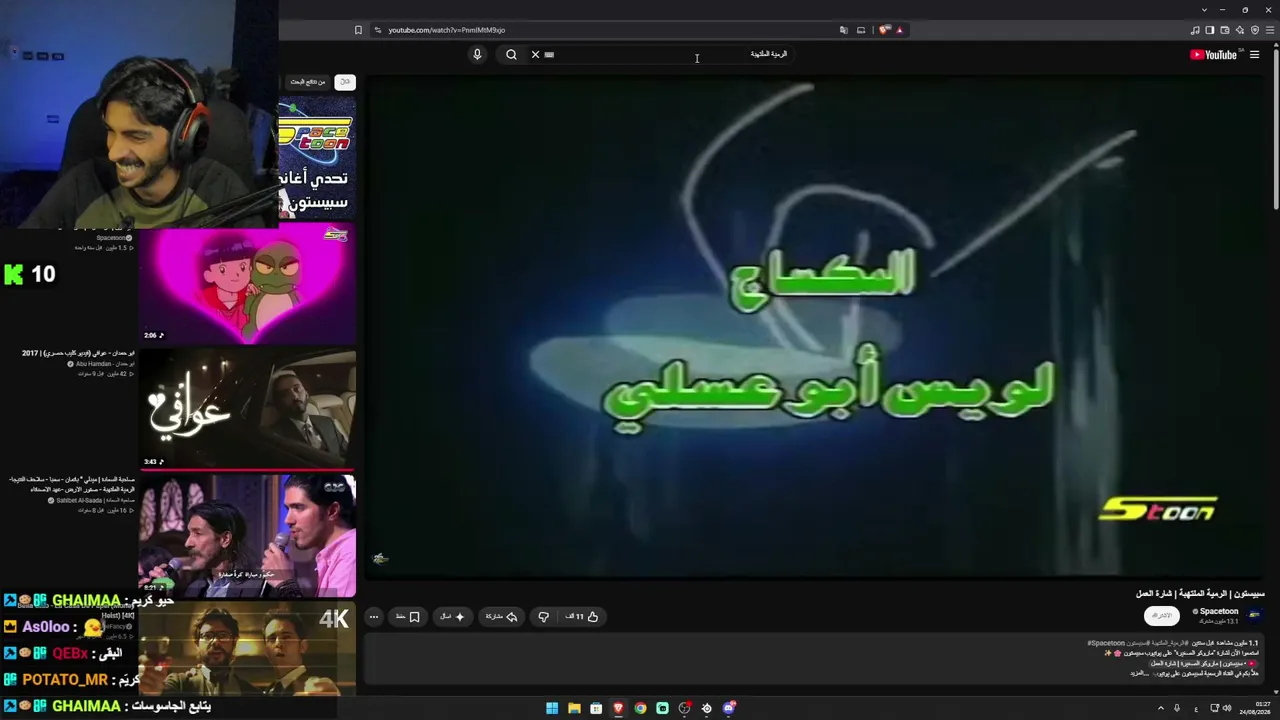Image resolution: width=1280 pixels, height=720 pixels.
Task: Open the Abu Hamdan 2017 video title
Action: 78,353
